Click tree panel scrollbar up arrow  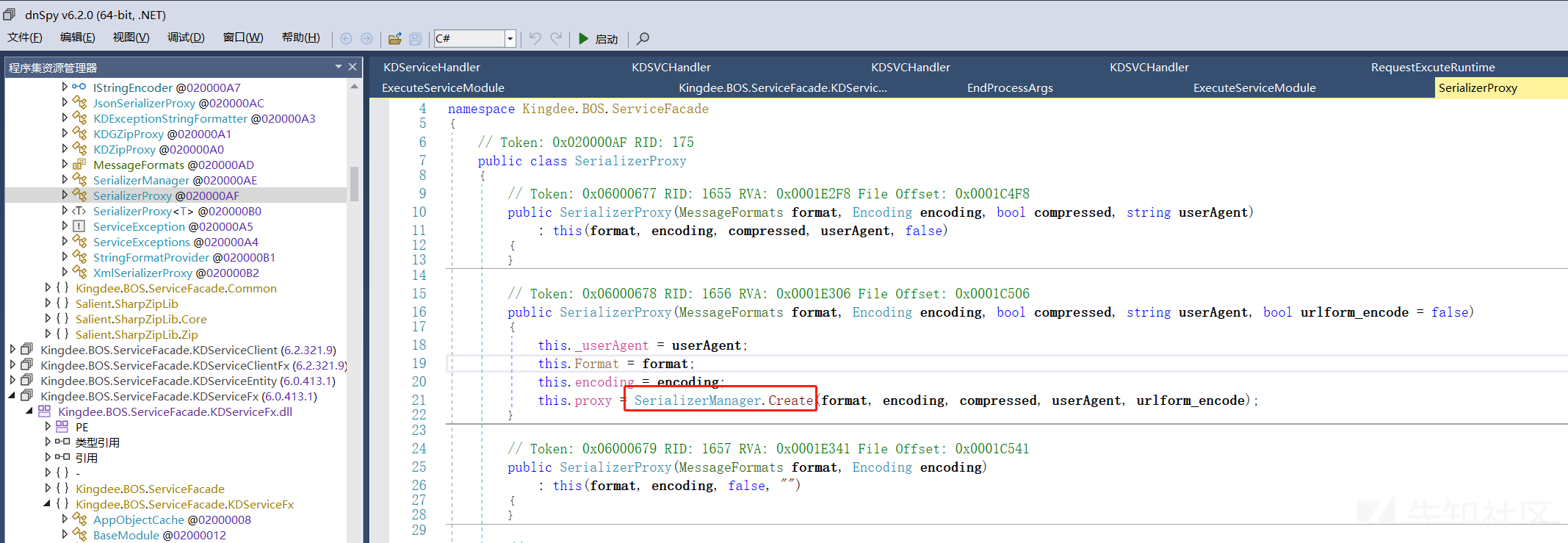(354, 87)
